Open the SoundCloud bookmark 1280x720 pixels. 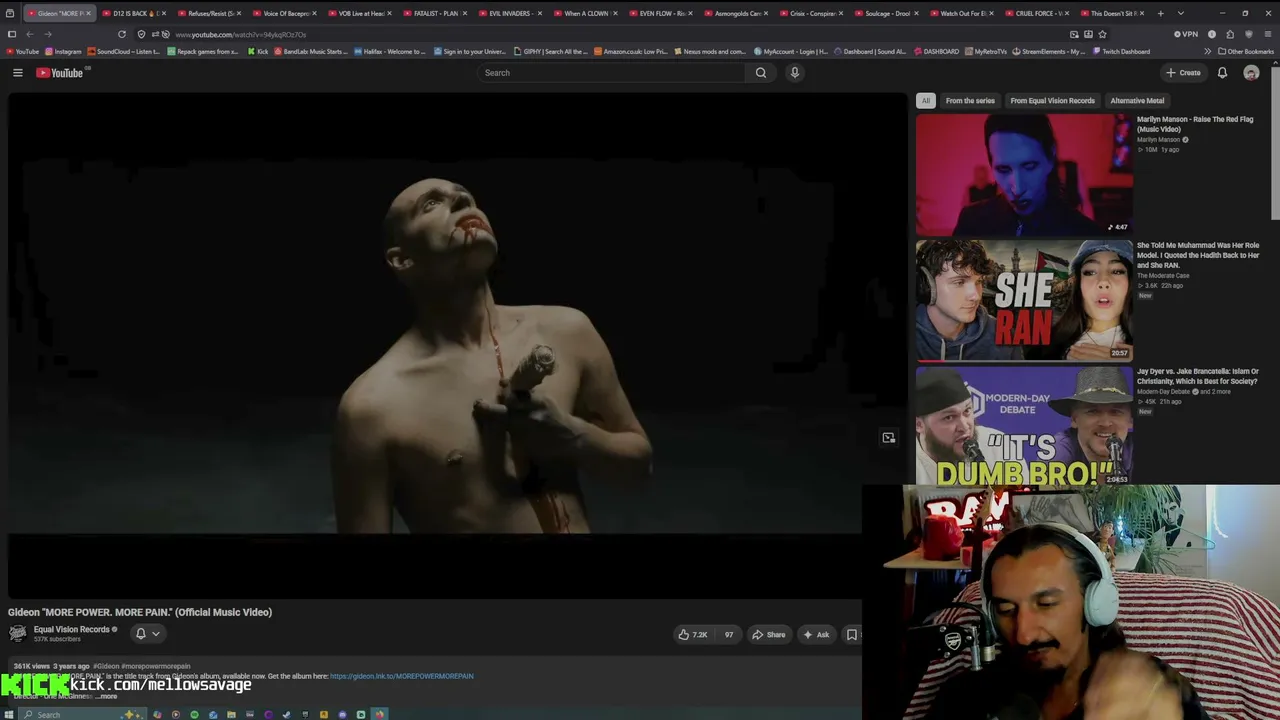tap(124, 51)
